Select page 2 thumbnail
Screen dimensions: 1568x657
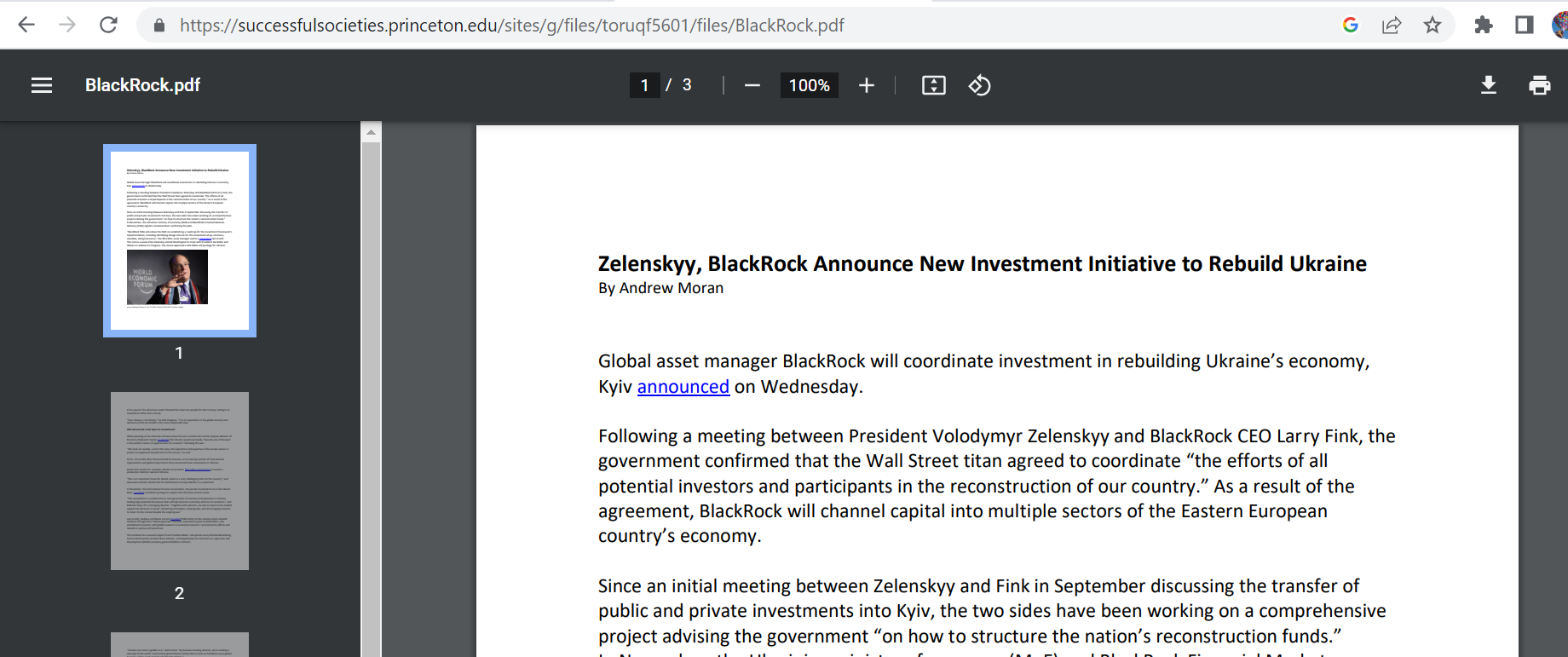(180, 481)
